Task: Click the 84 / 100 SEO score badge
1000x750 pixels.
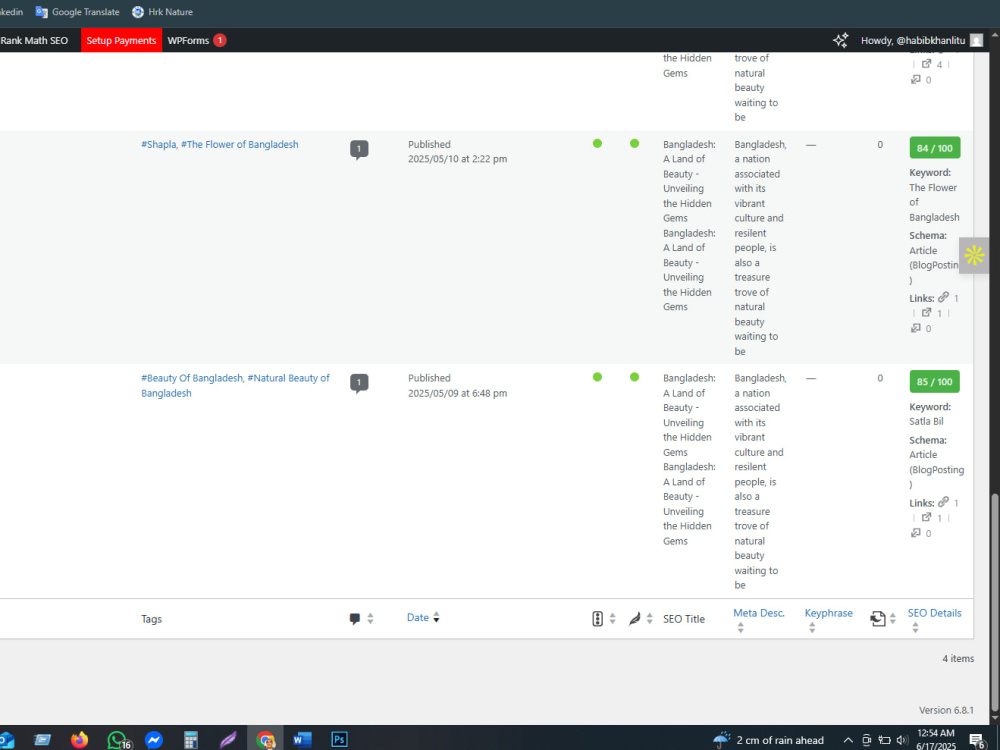Action: tap(934, 148)
